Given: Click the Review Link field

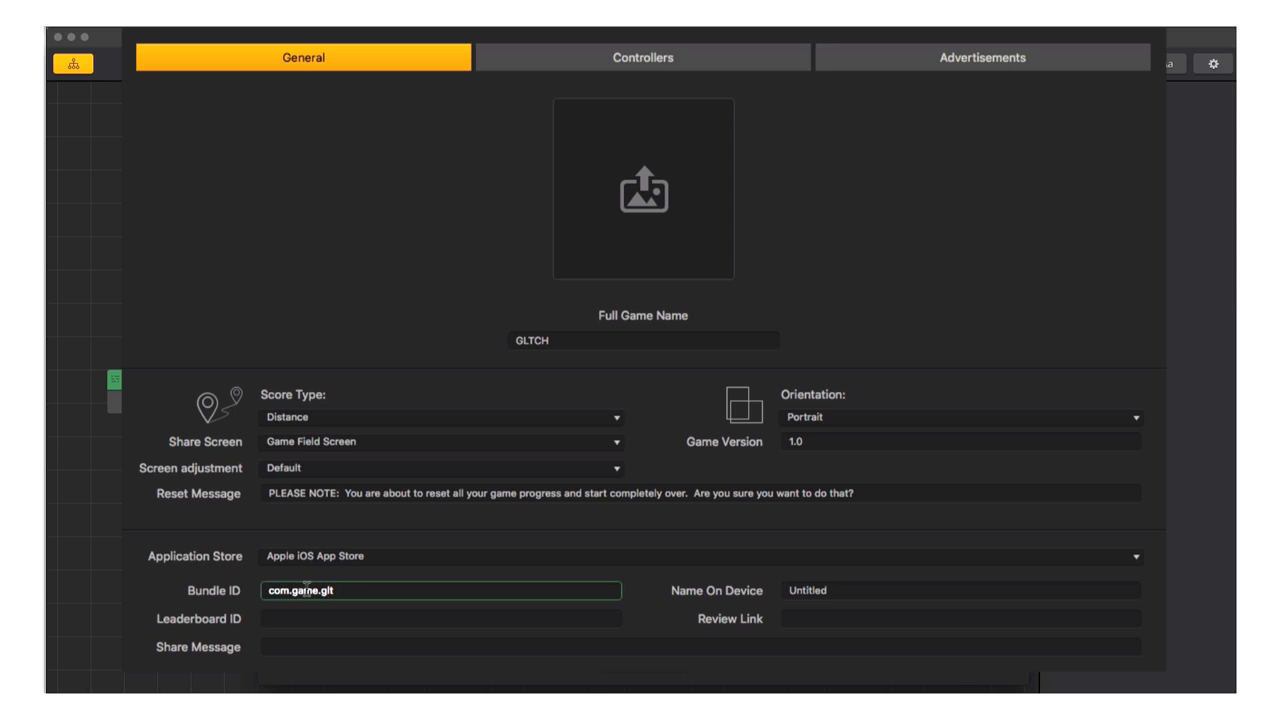Looking at the screenshot, I should click(x=960, y=619).
